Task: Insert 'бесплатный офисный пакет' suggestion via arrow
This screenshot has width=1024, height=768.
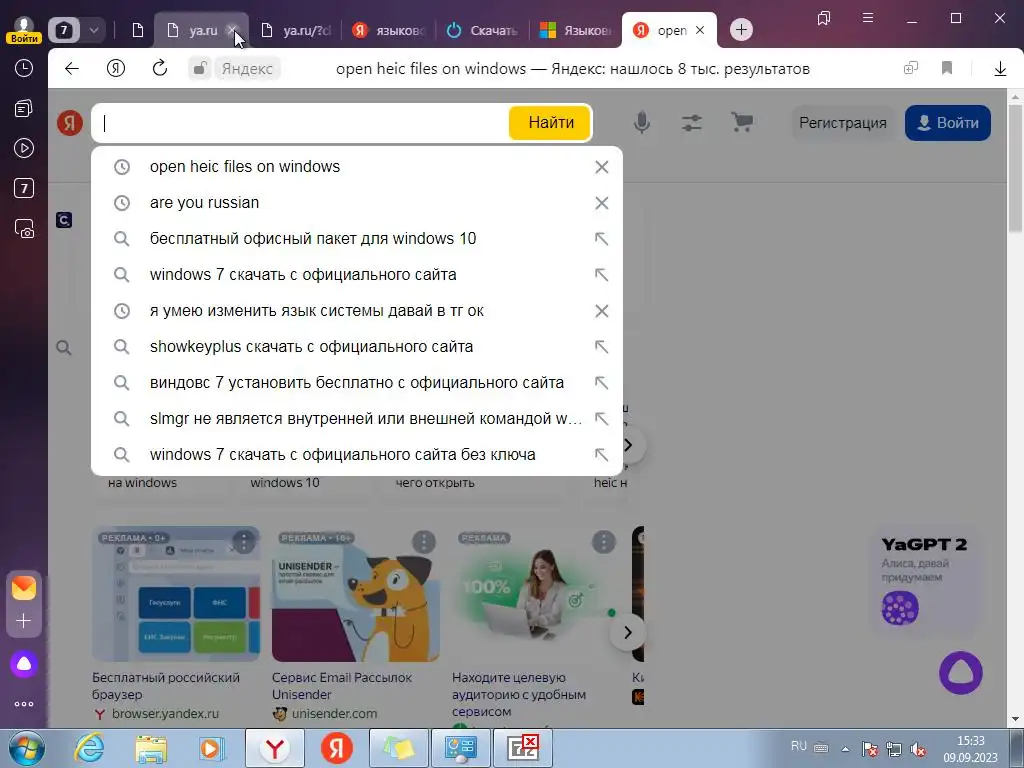Action: coord(601,239)
